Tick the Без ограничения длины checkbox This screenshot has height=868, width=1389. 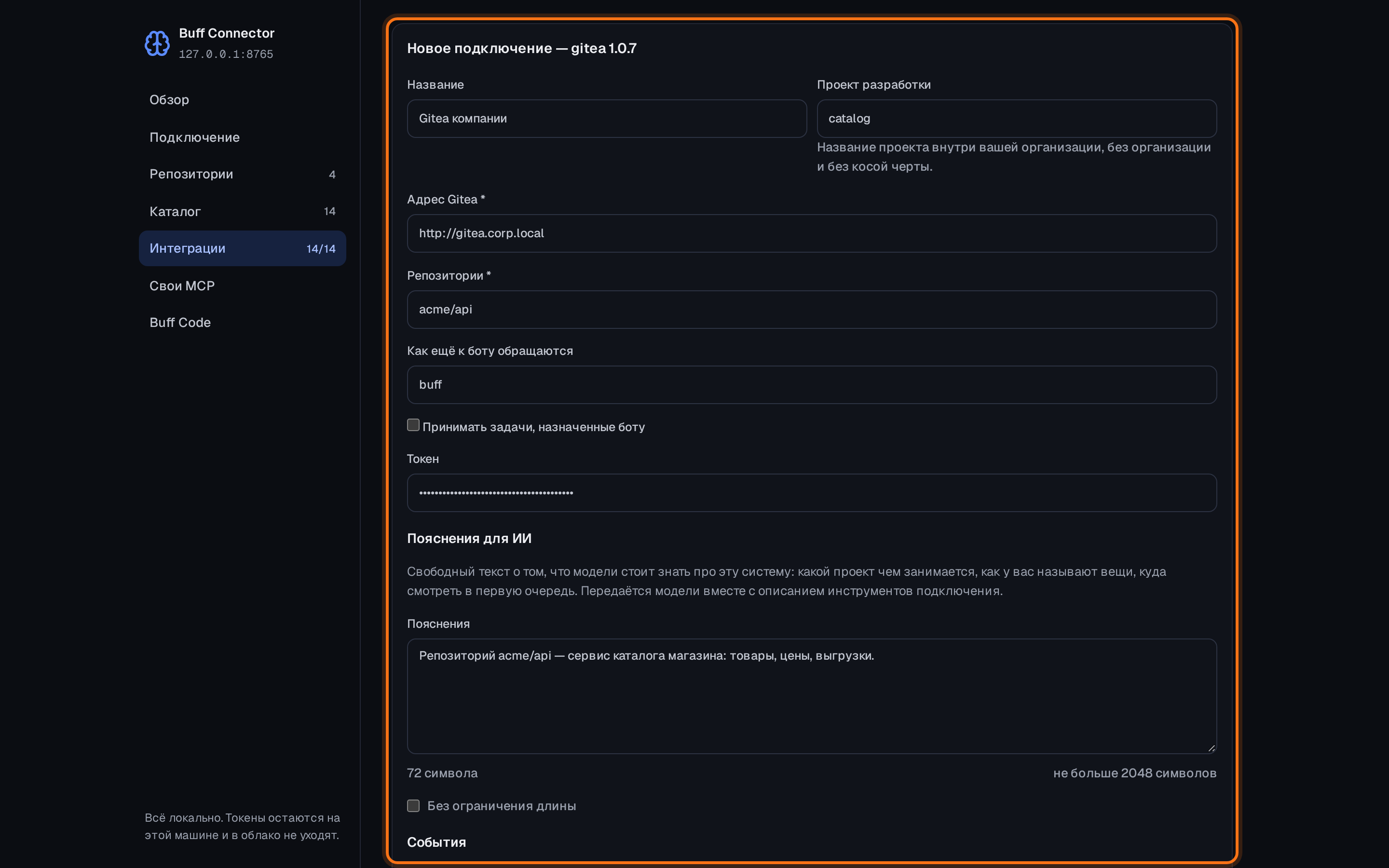click(413, 806)
